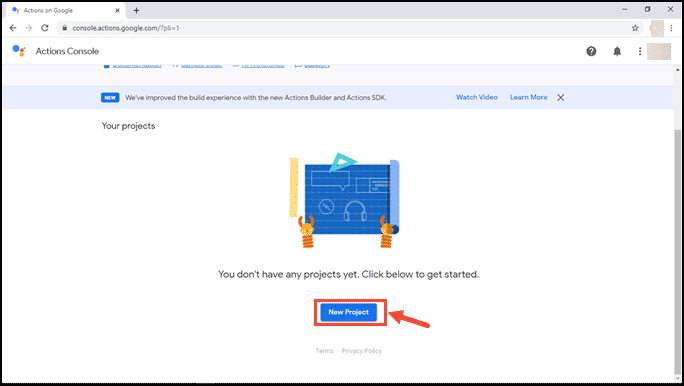
Task: Dismiss the Actions Builder announcement banner
Action: [561, 98]
